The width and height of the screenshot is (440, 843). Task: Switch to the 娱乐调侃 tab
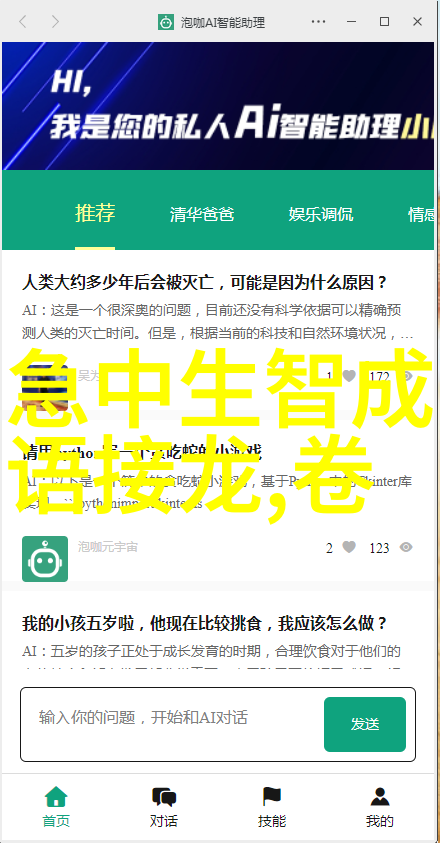[321, 214]
